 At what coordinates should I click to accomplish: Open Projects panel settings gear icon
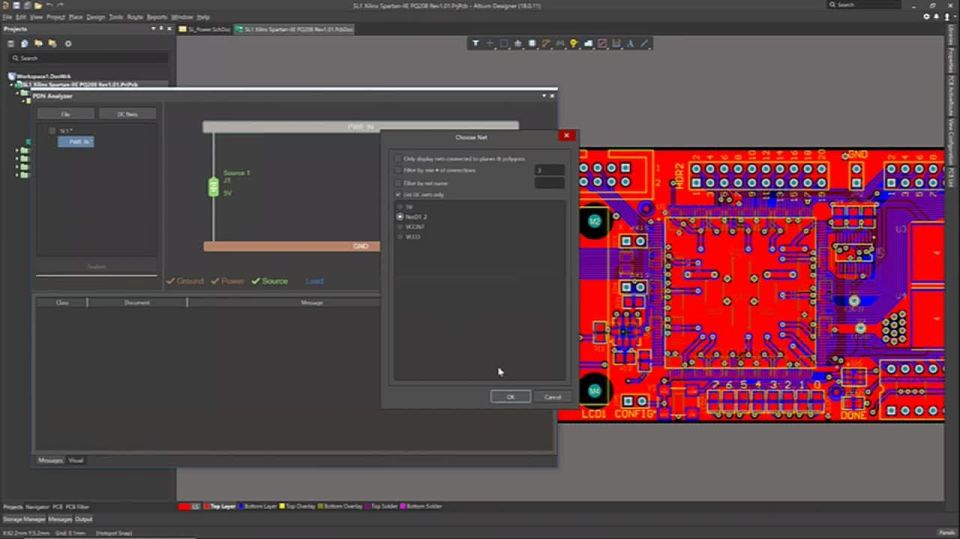68,43
